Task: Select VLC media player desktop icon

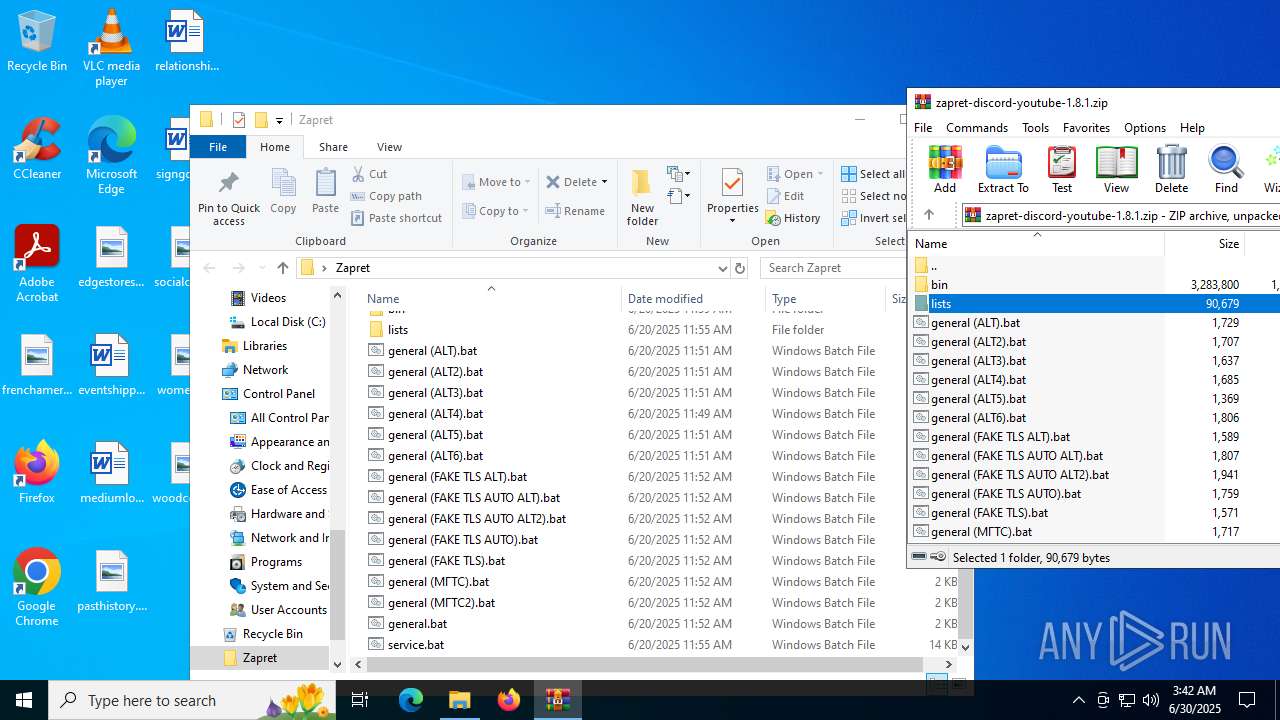Action: click(x=111, y=47)
